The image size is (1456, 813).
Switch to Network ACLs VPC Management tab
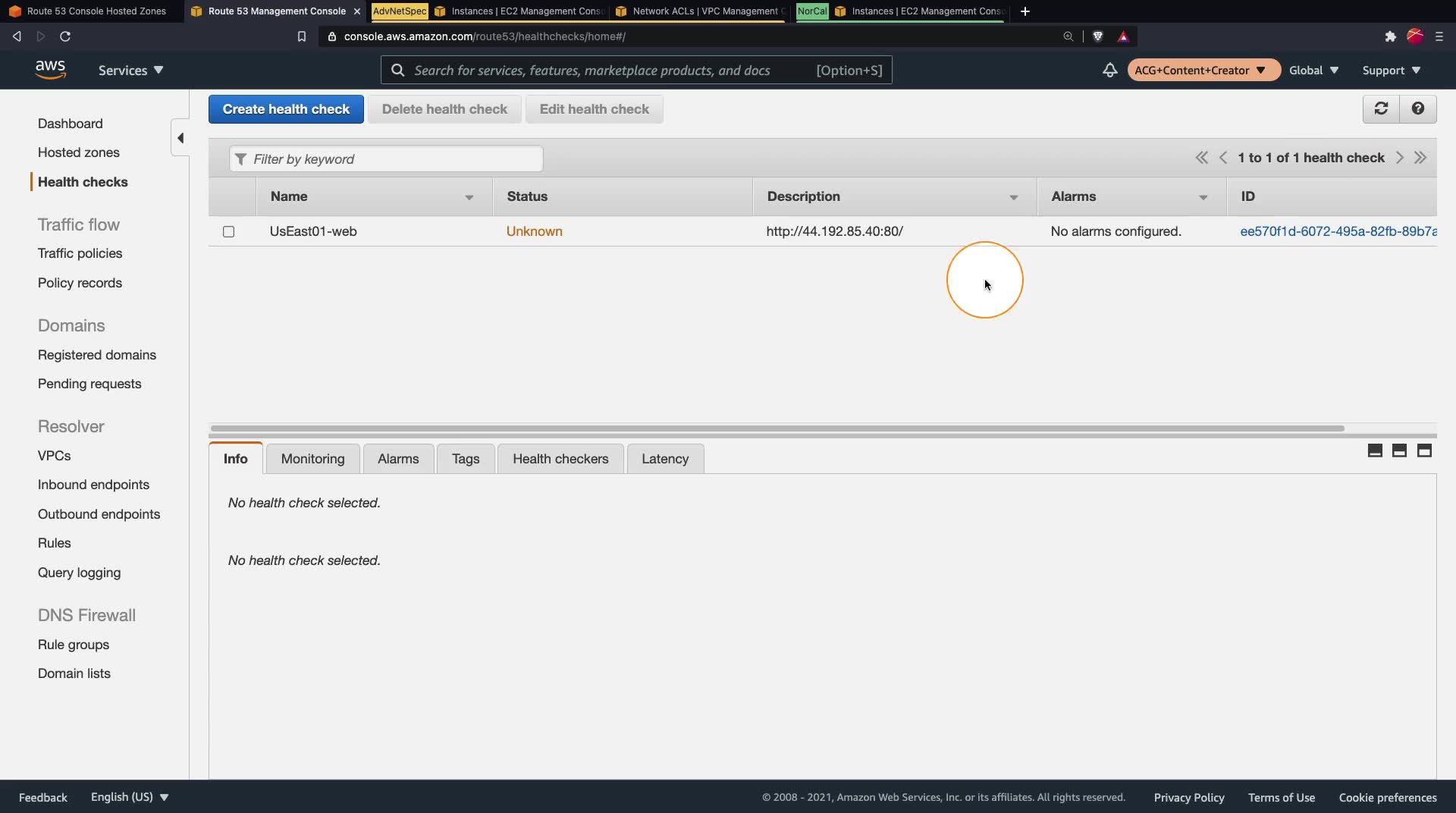698,11
